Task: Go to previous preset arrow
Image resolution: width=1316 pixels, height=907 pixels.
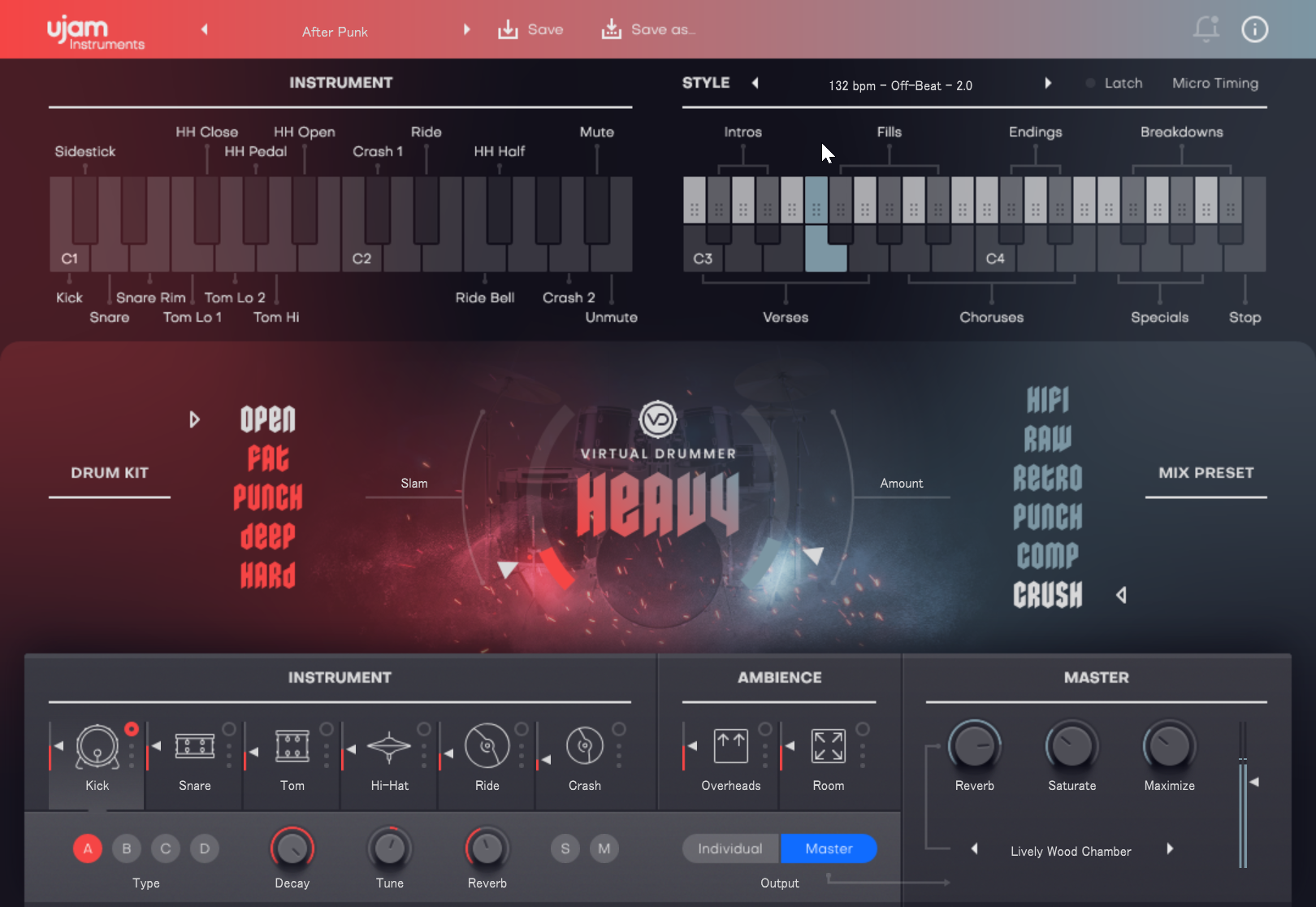Action: [205, 30]
